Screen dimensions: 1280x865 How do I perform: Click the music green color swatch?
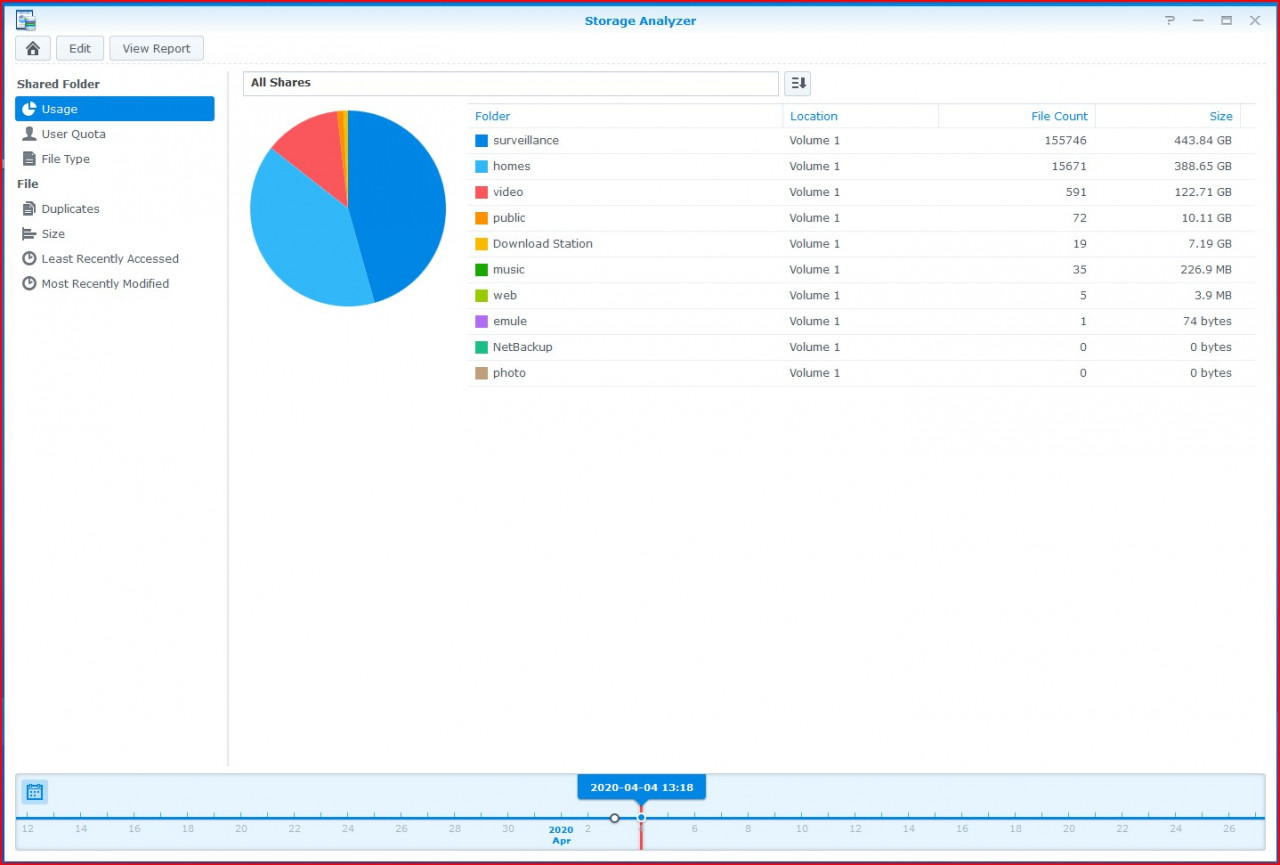tap(481, 270)
